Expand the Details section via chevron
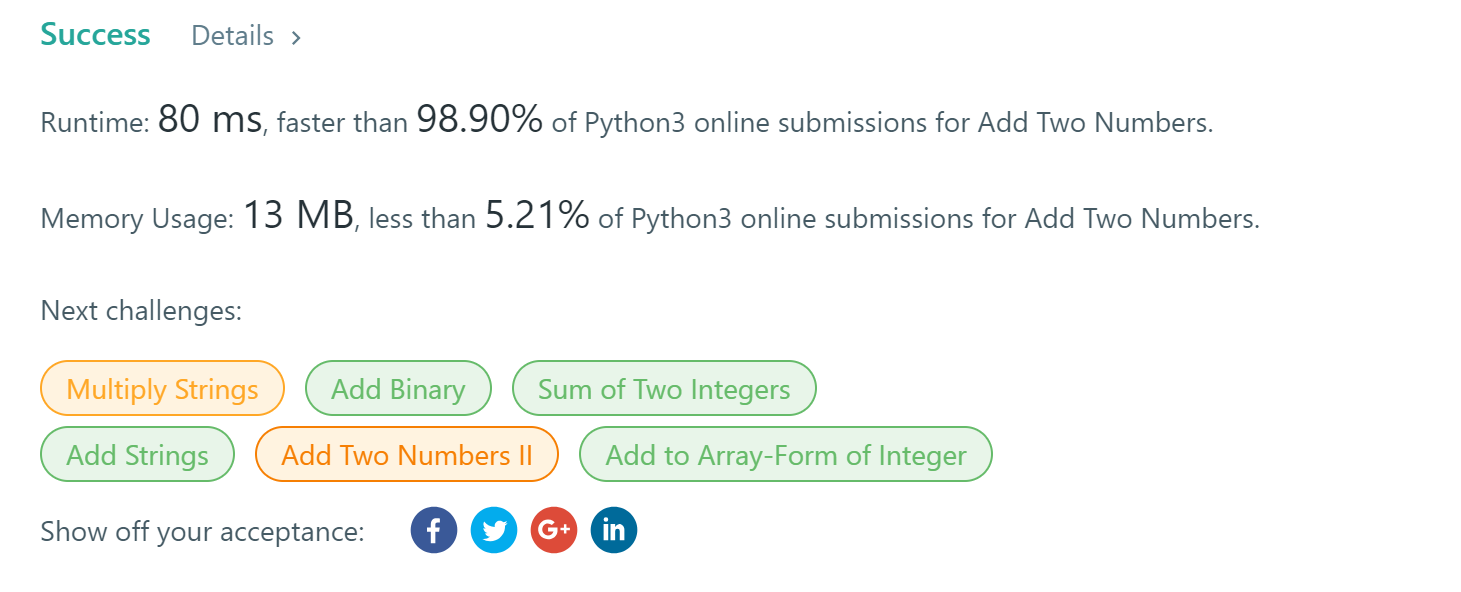The width and height of the screenshot is (1461, 592). [x=295, y=36]
